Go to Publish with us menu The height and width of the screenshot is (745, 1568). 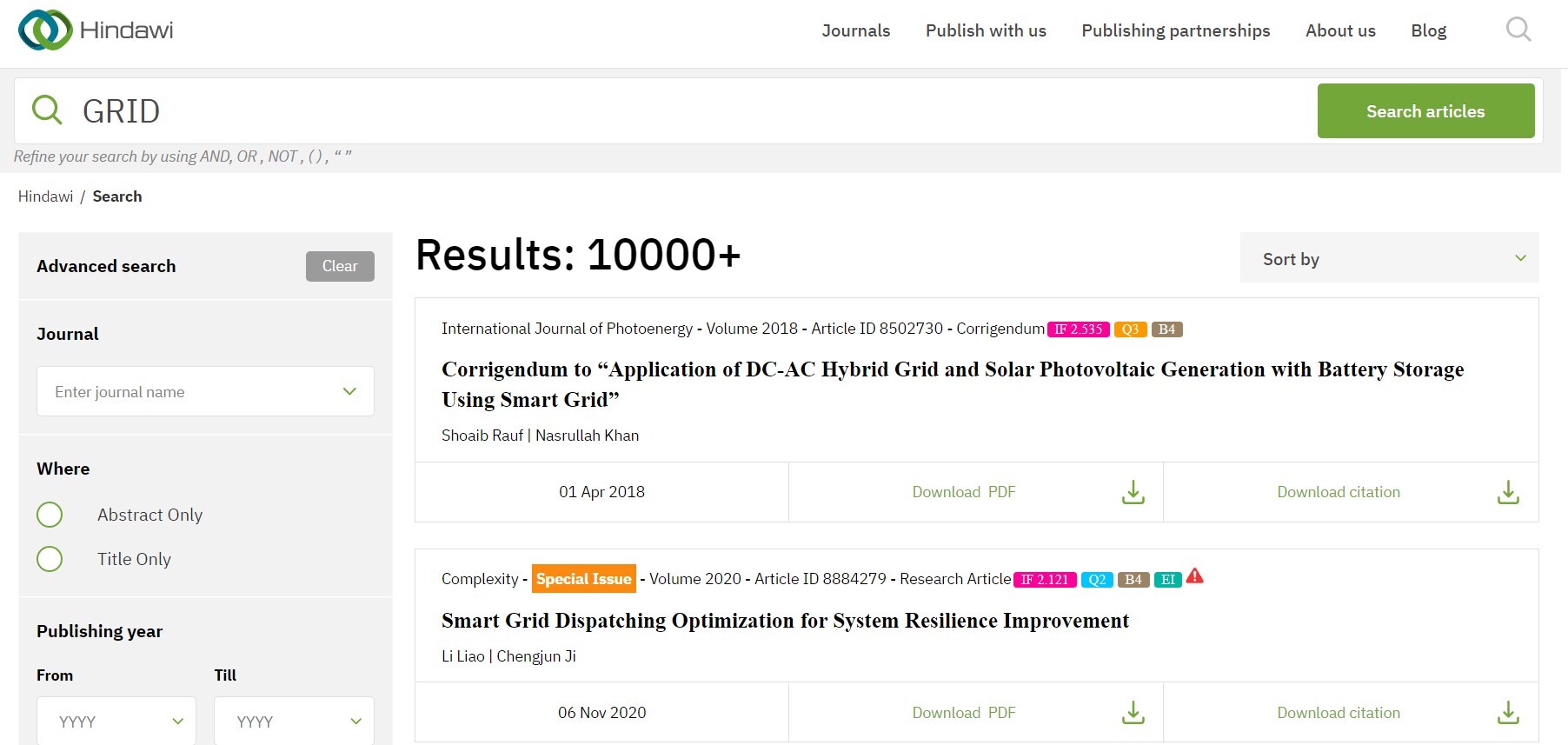(x=986, y=30)
